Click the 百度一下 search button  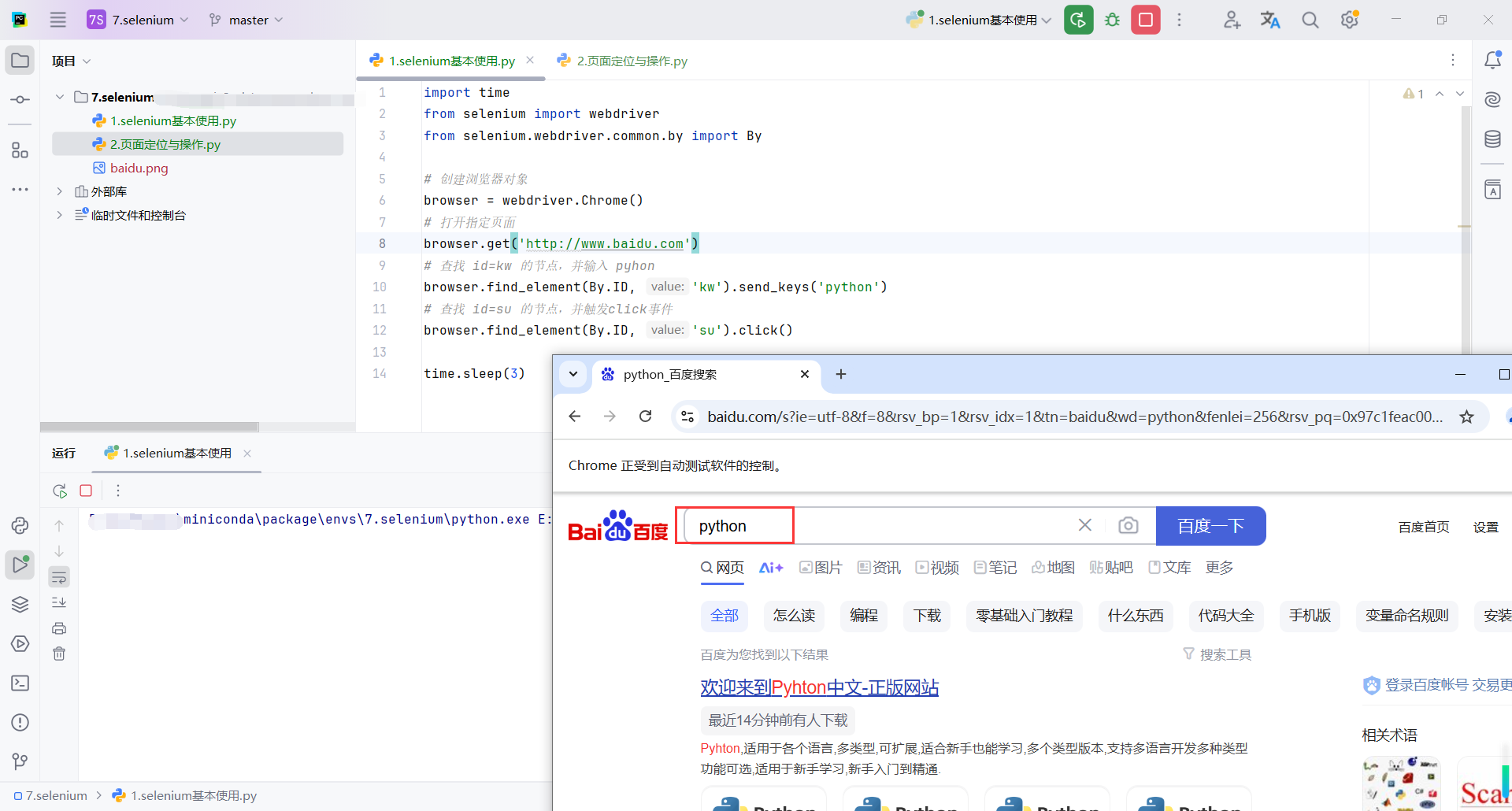[x=1210, y=526]
